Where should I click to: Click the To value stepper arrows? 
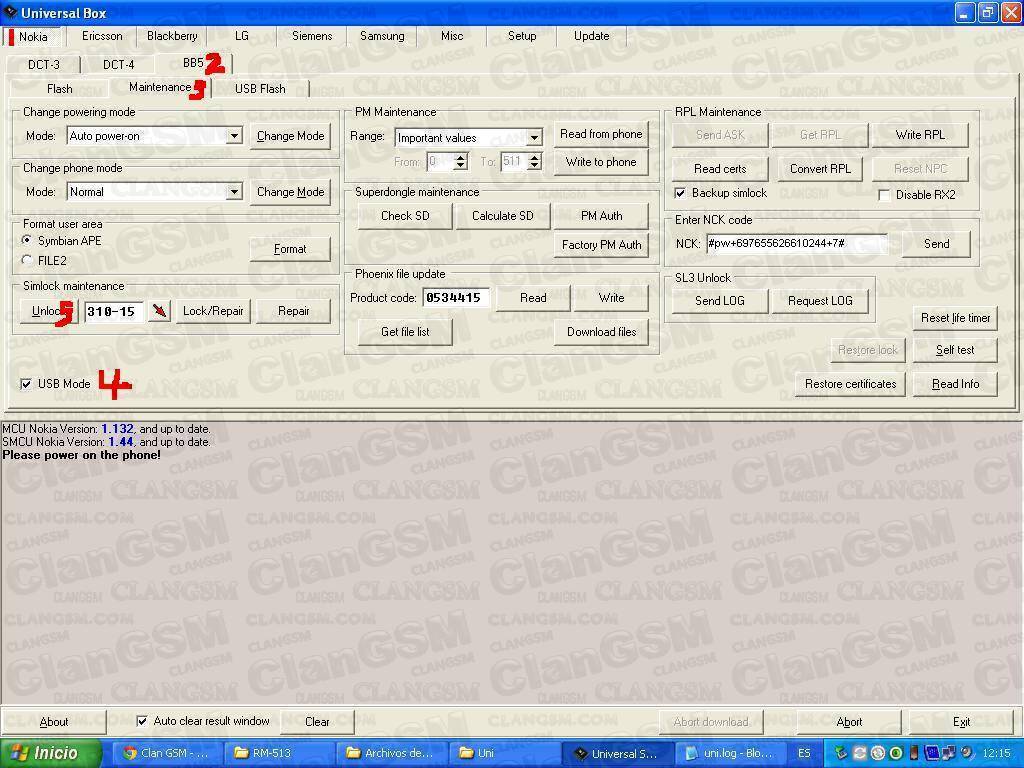click(x=535, y=161)
